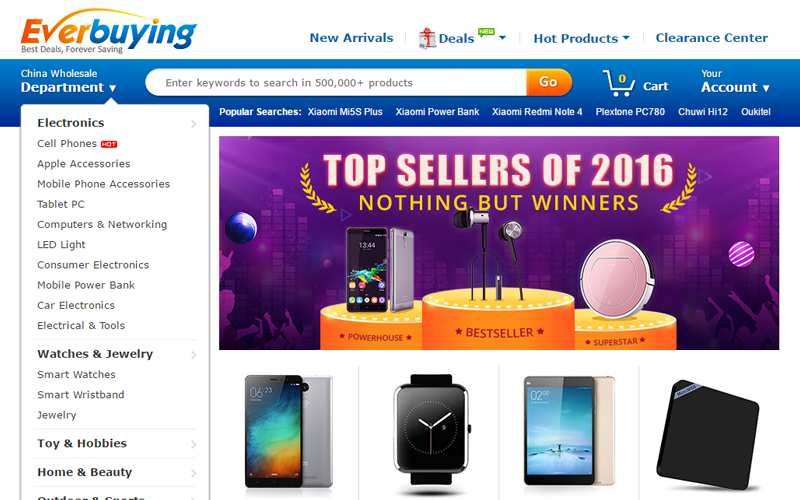Click the red HOT badge beside Cell Phones
This screenshot has height=500, width=800.
click(x=109, y=144)
